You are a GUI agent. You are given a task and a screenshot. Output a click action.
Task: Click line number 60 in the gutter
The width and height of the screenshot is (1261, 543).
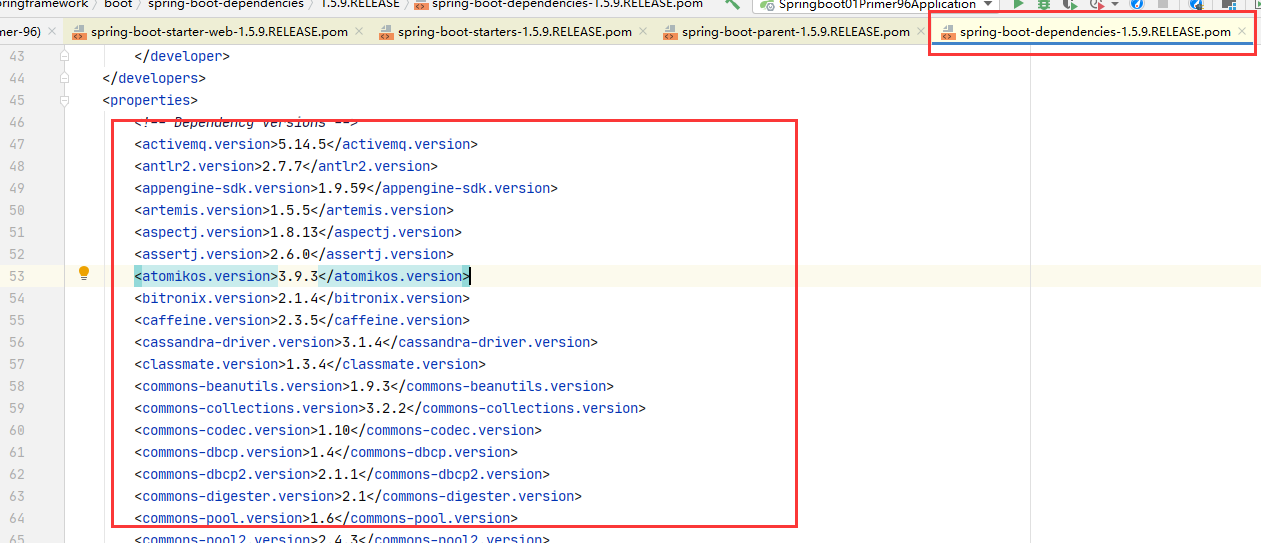pyautogui.click(x=16, y=430)
